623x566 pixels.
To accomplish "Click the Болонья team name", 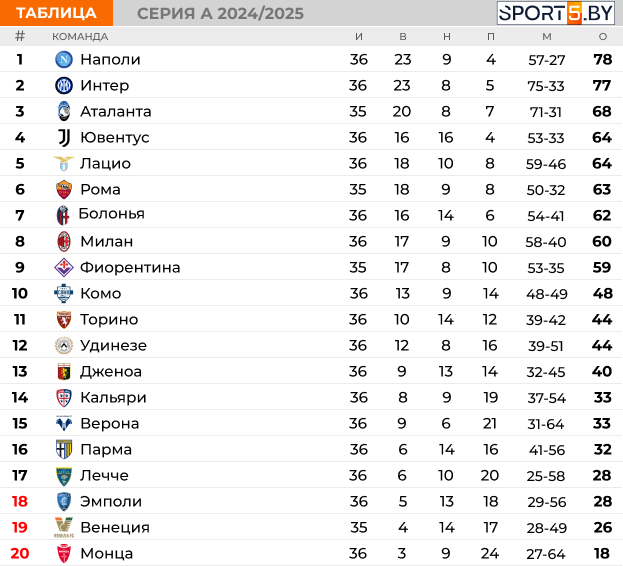I will click(112, 214).
